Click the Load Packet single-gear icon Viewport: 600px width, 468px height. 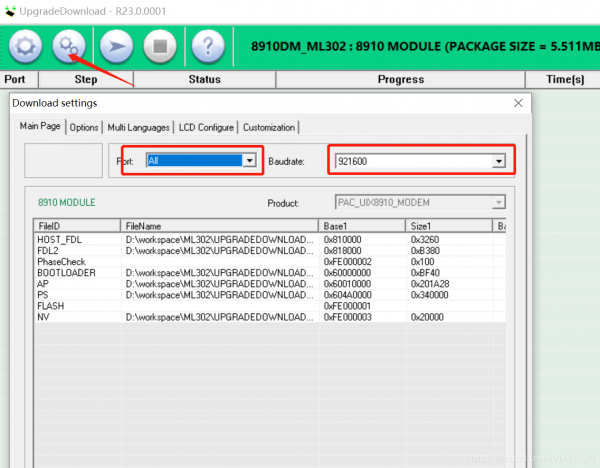click(x=24, y=46)
